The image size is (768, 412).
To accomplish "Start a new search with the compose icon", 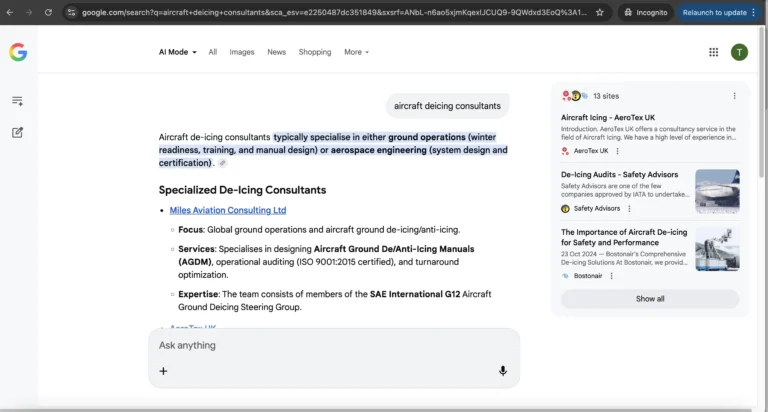I will pyautogui.click(x=18, y=132).
